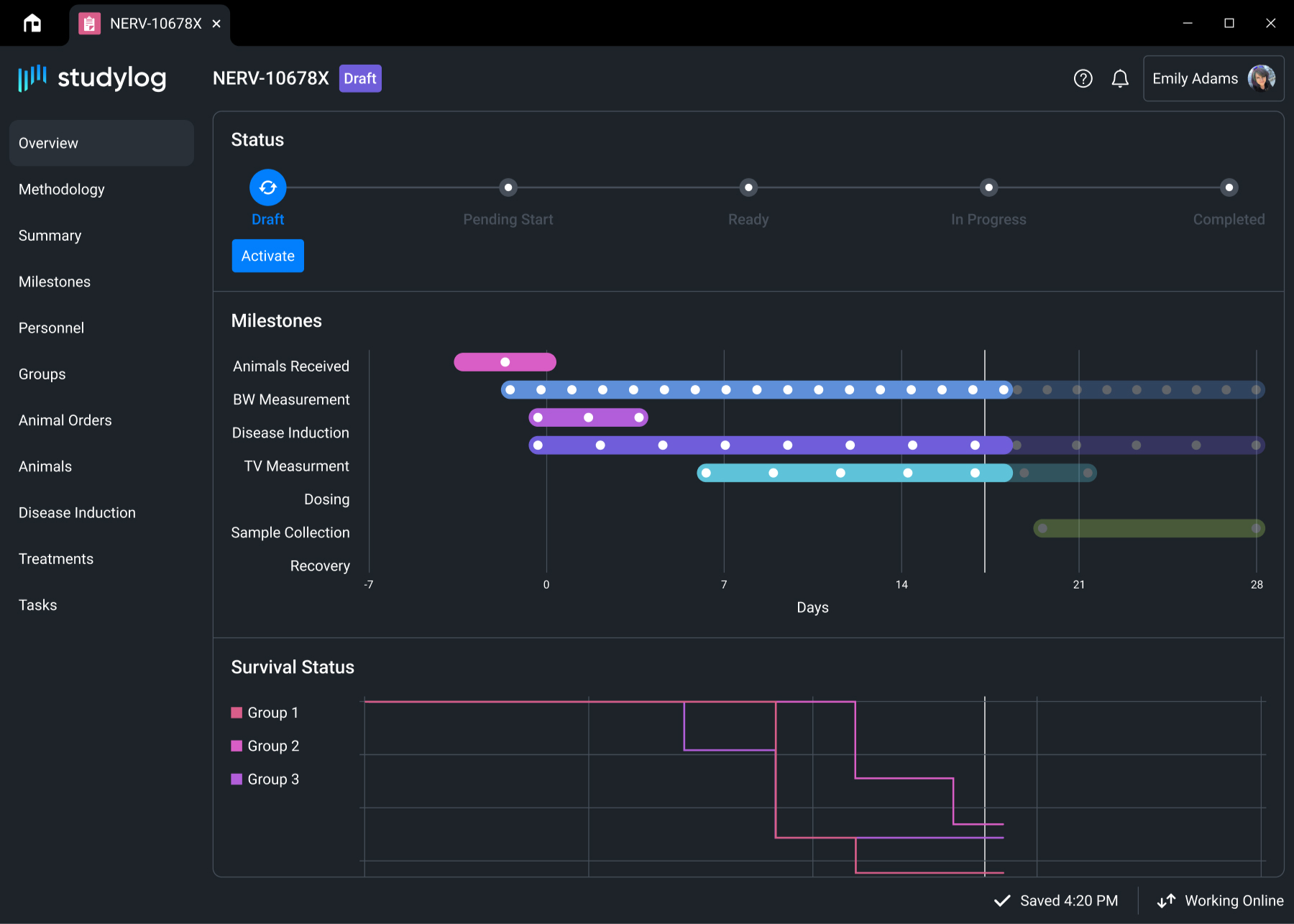This screenshot has width=1294, height=924.
Task: Select the Pending Start status step
Action: point(508,188)
